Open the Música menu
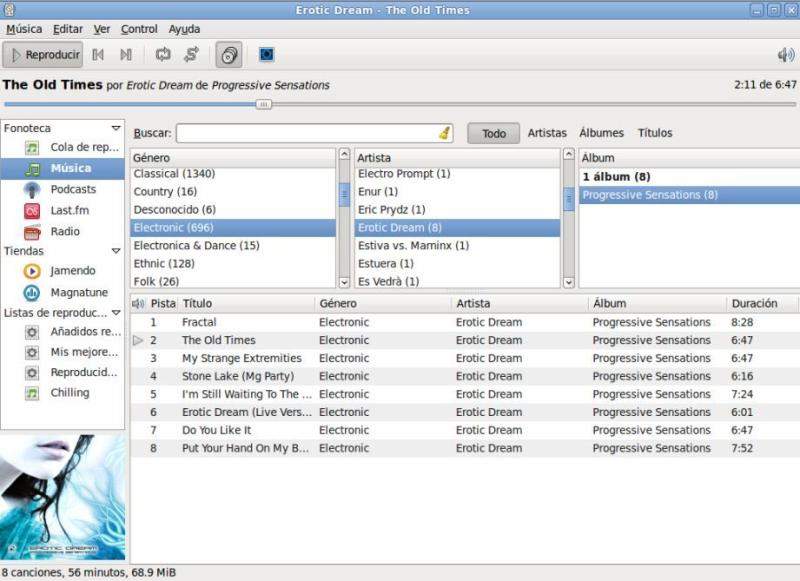Image resolution: width=800 pixels, height=581 pixels. 24,29
